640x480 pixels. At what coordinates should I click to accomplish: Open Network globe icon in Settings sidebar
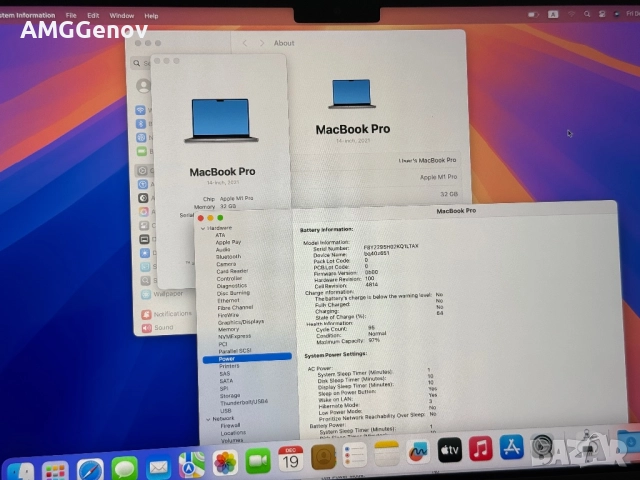(x=142, y=138)
